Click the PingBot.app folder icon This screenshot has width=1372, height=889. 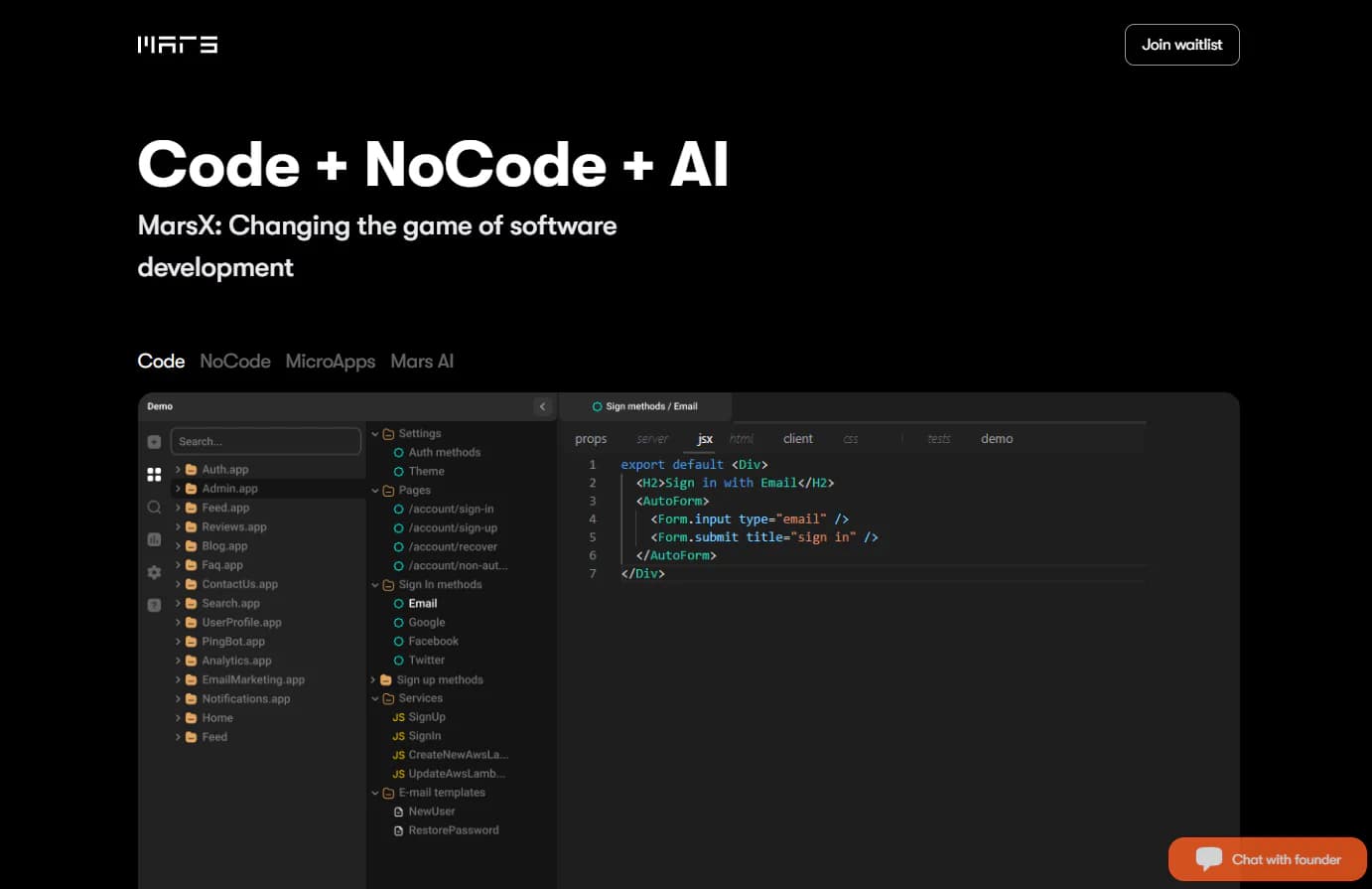pos(192,642)
